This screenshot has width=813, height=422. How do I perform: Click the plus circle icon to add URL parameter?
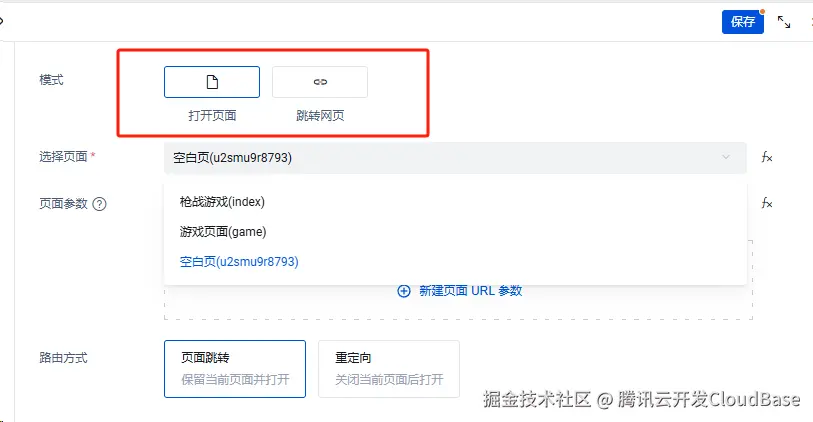pyautogui.click(x=404, y=291)
